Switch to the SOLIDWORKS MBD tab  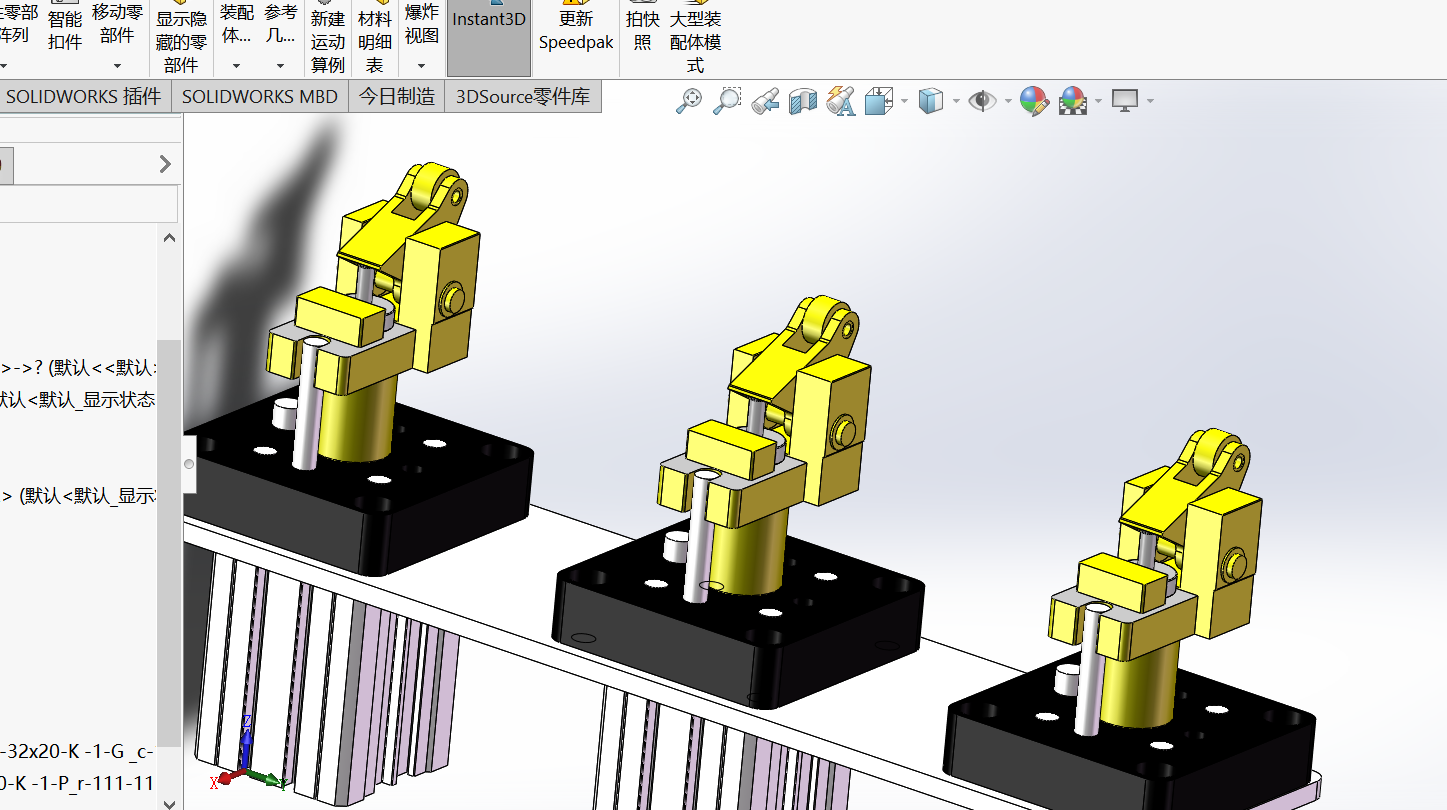[260, 97]
